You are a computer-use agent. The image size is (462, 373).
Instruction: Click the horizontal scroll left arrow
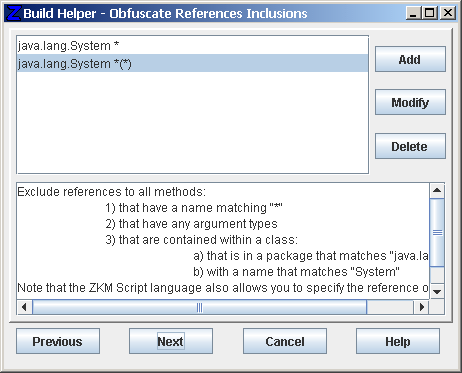[x=24, y=307]
